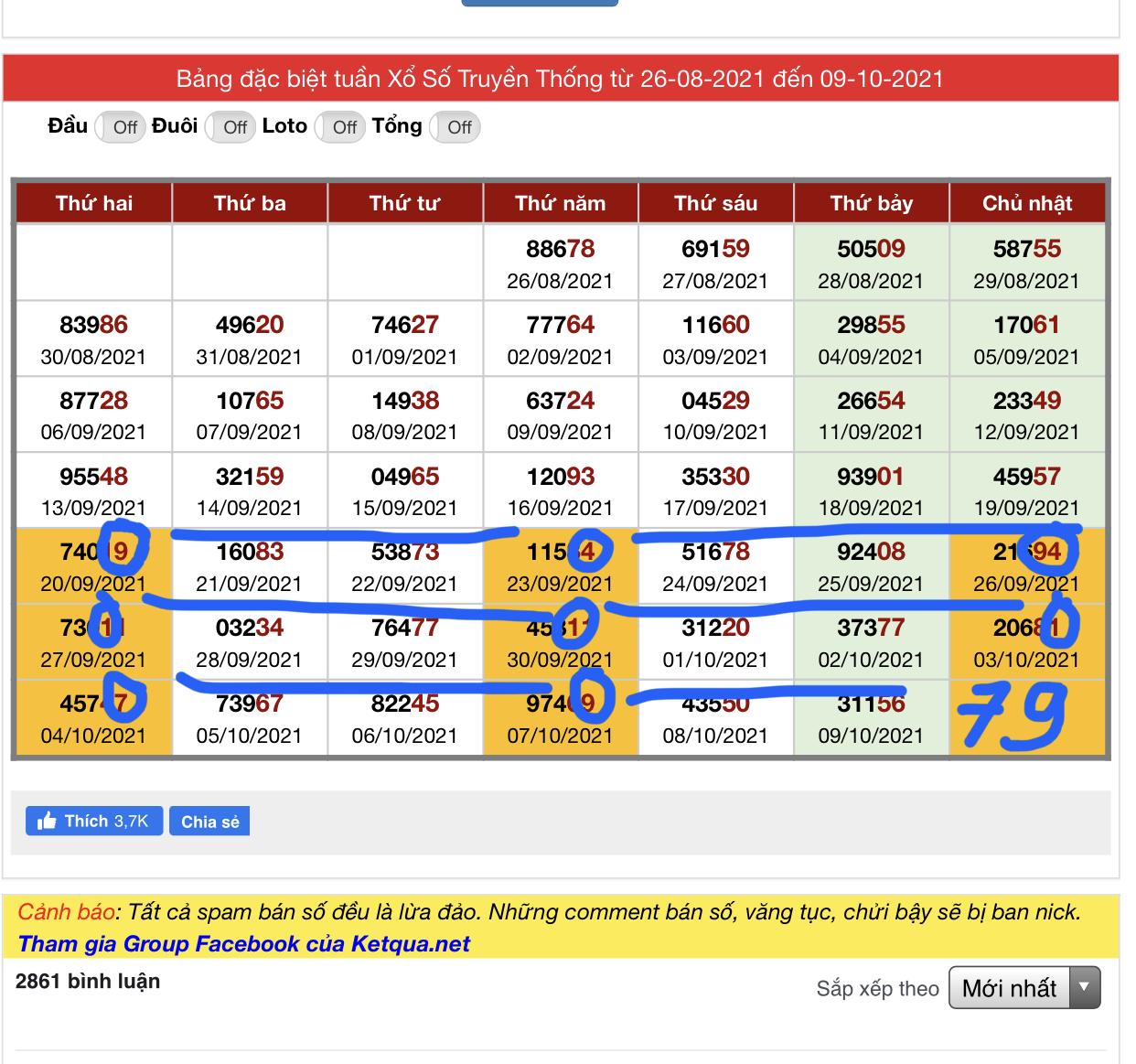The height and width of the screenshot is (1064, 1136).
Task: Click result 50509 on 28/08/2021
Action: (871, 263)
